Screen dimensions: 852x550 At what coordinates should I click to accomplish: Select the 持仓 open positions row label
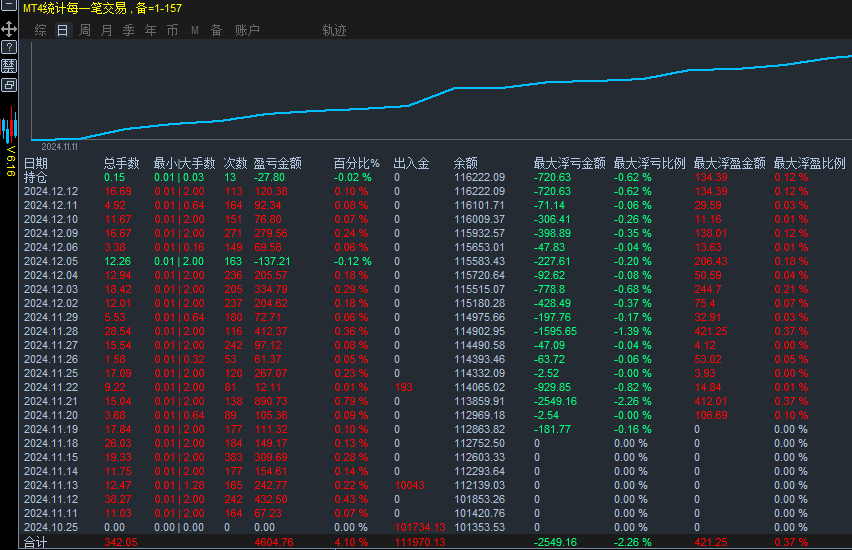(x=35, y=177)
